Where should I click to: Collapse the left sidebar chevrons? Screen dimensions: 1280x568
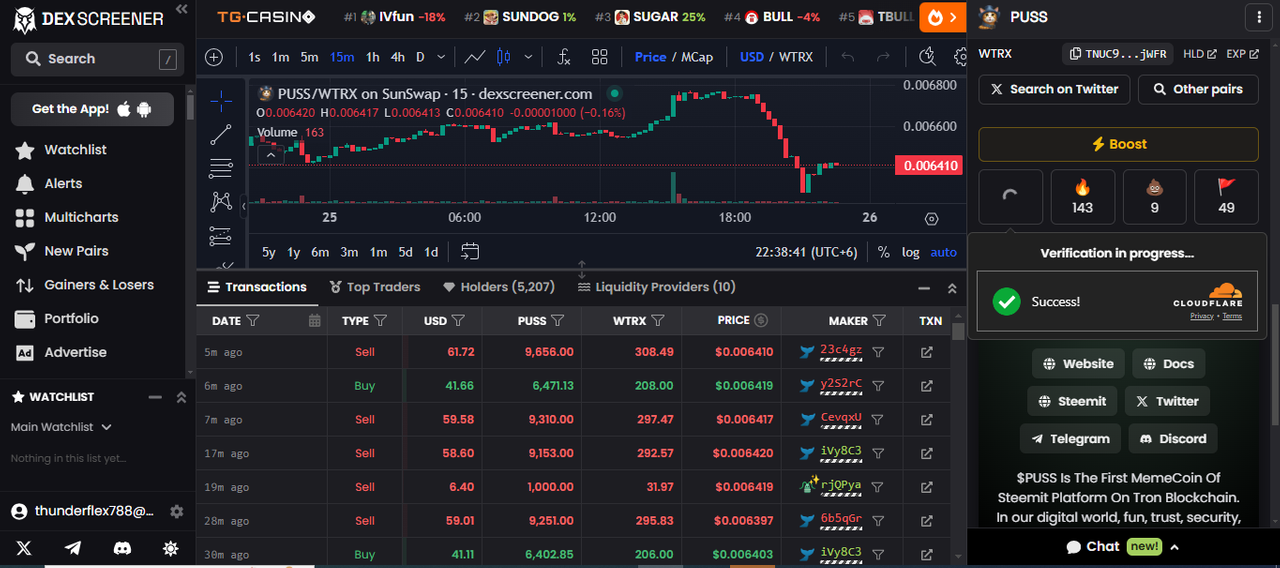coord(181,9)
